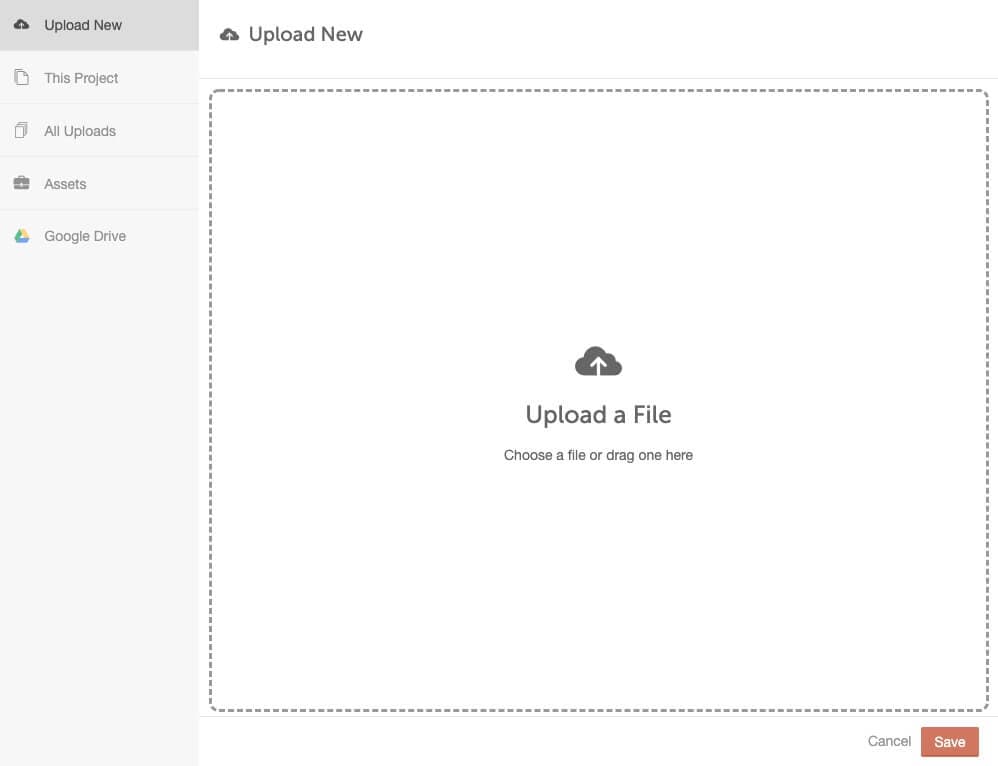Click 'Choose a file or drag one here'

598,455
